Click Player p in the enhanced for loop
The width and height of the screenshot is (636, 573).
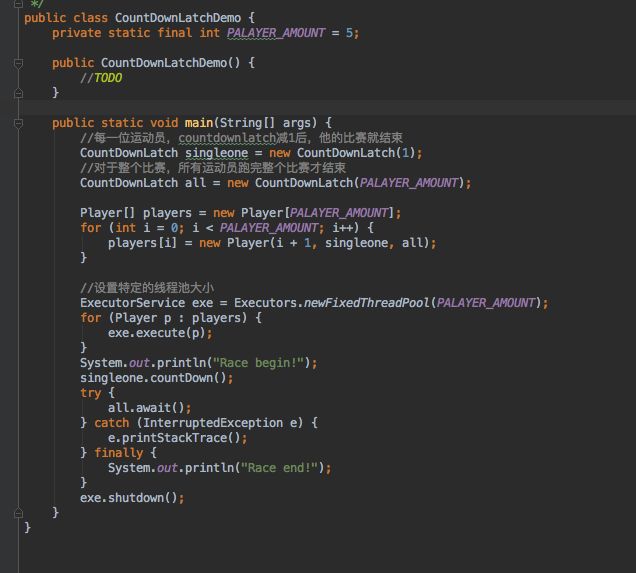click(143, 318)
